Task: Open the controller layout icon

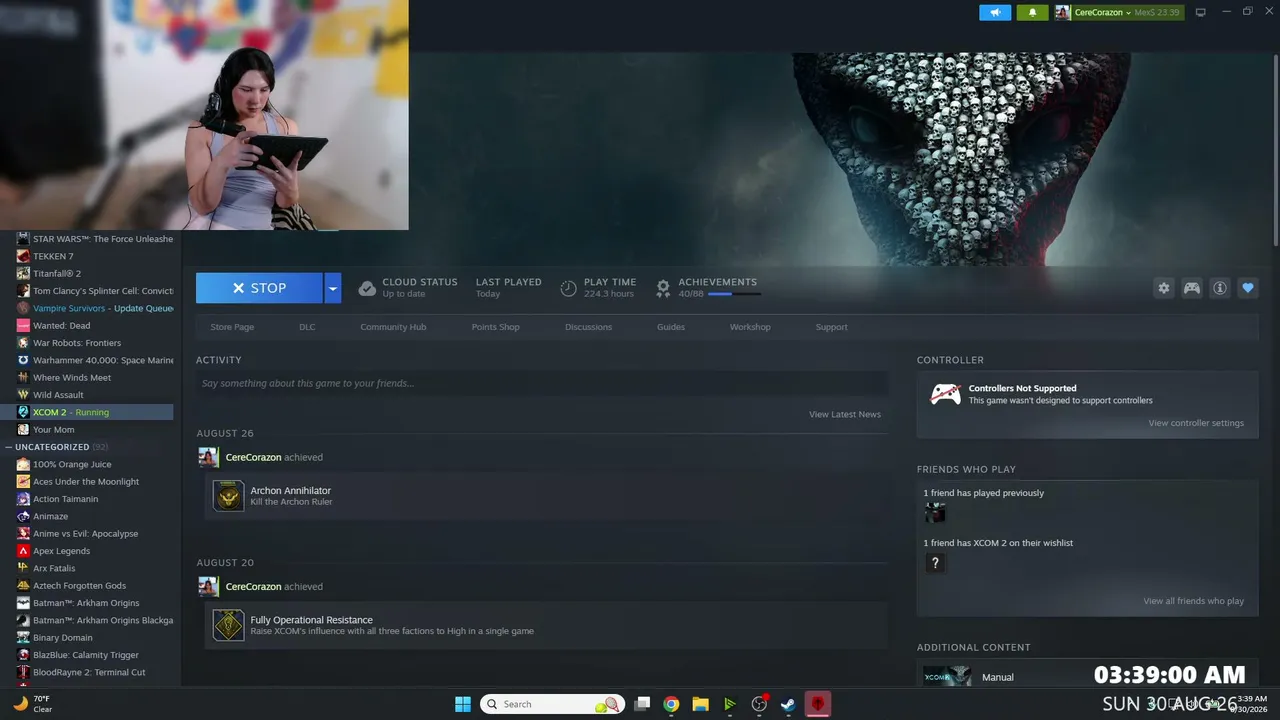Action: pos(1192,288)
